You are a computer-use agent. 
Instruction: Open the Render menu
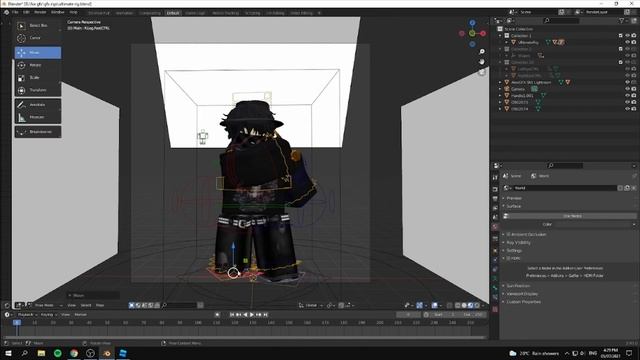coord(40,13)
